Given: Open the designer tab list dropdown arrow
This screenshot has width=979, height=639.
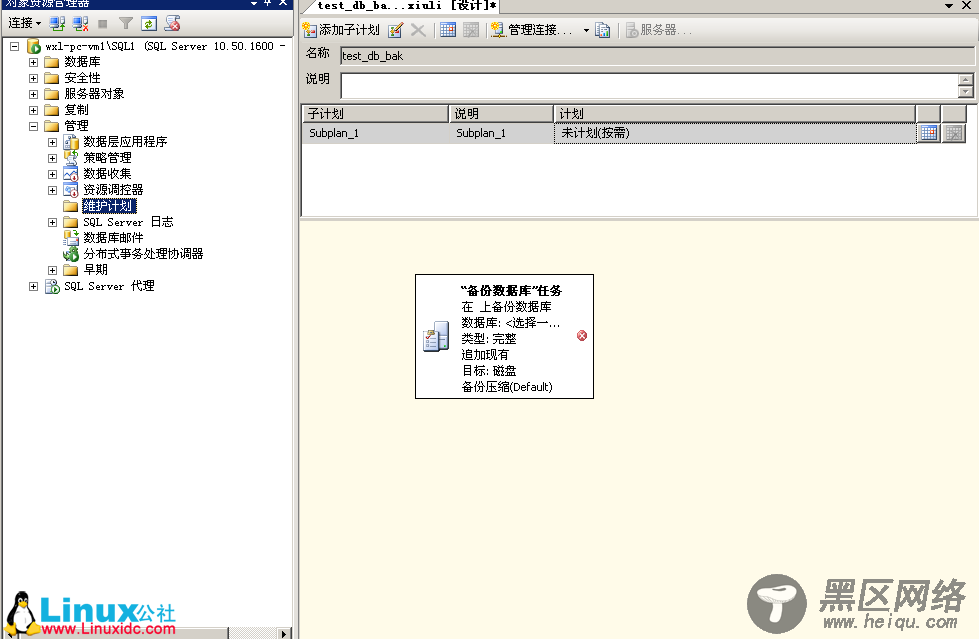Looking at the screenshot, I should pyautogui.click(x=949, y=5).
